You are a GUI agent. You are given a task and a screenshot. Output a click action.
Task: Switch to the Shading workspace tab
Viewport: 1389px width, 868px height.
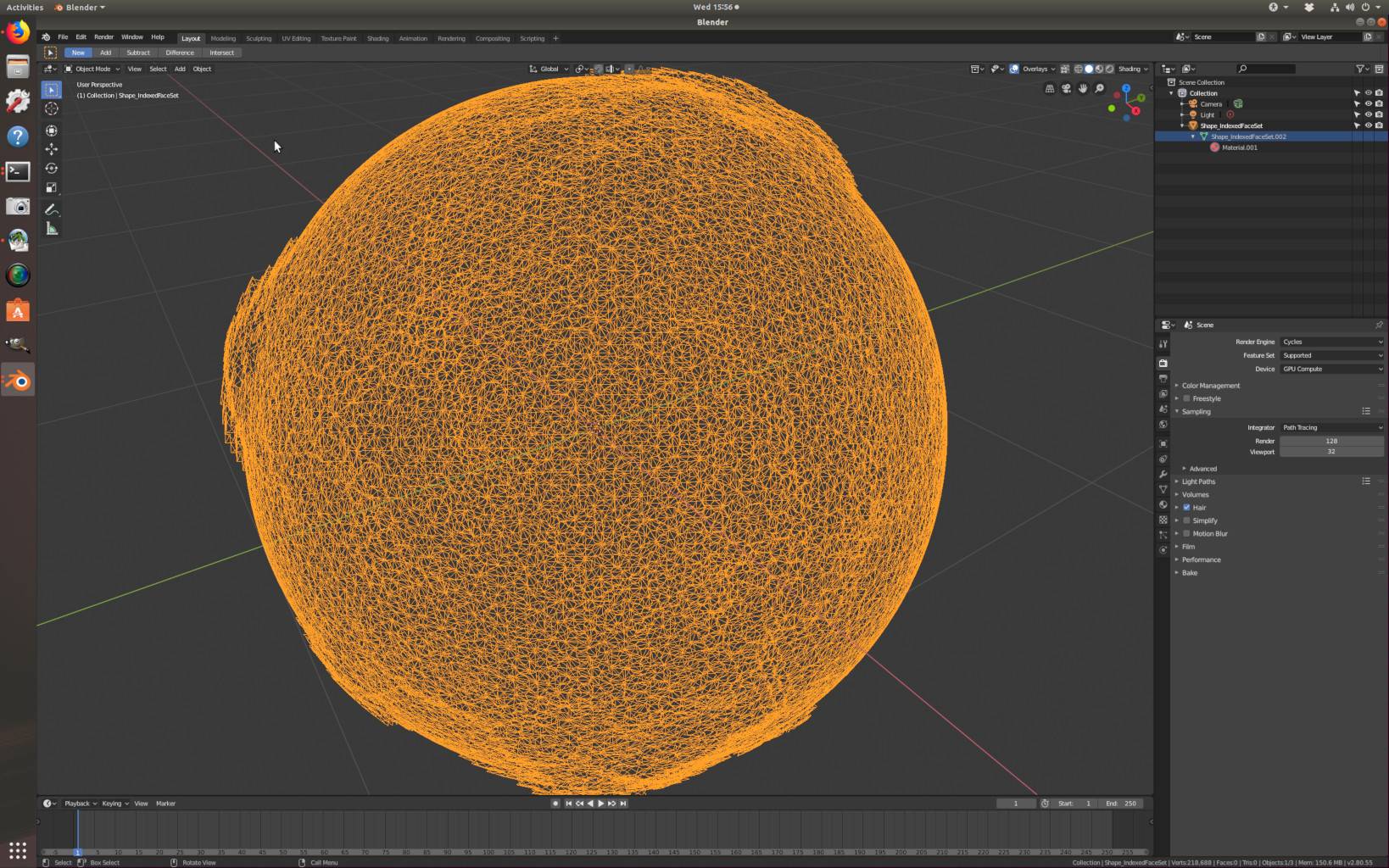[378, 38]
